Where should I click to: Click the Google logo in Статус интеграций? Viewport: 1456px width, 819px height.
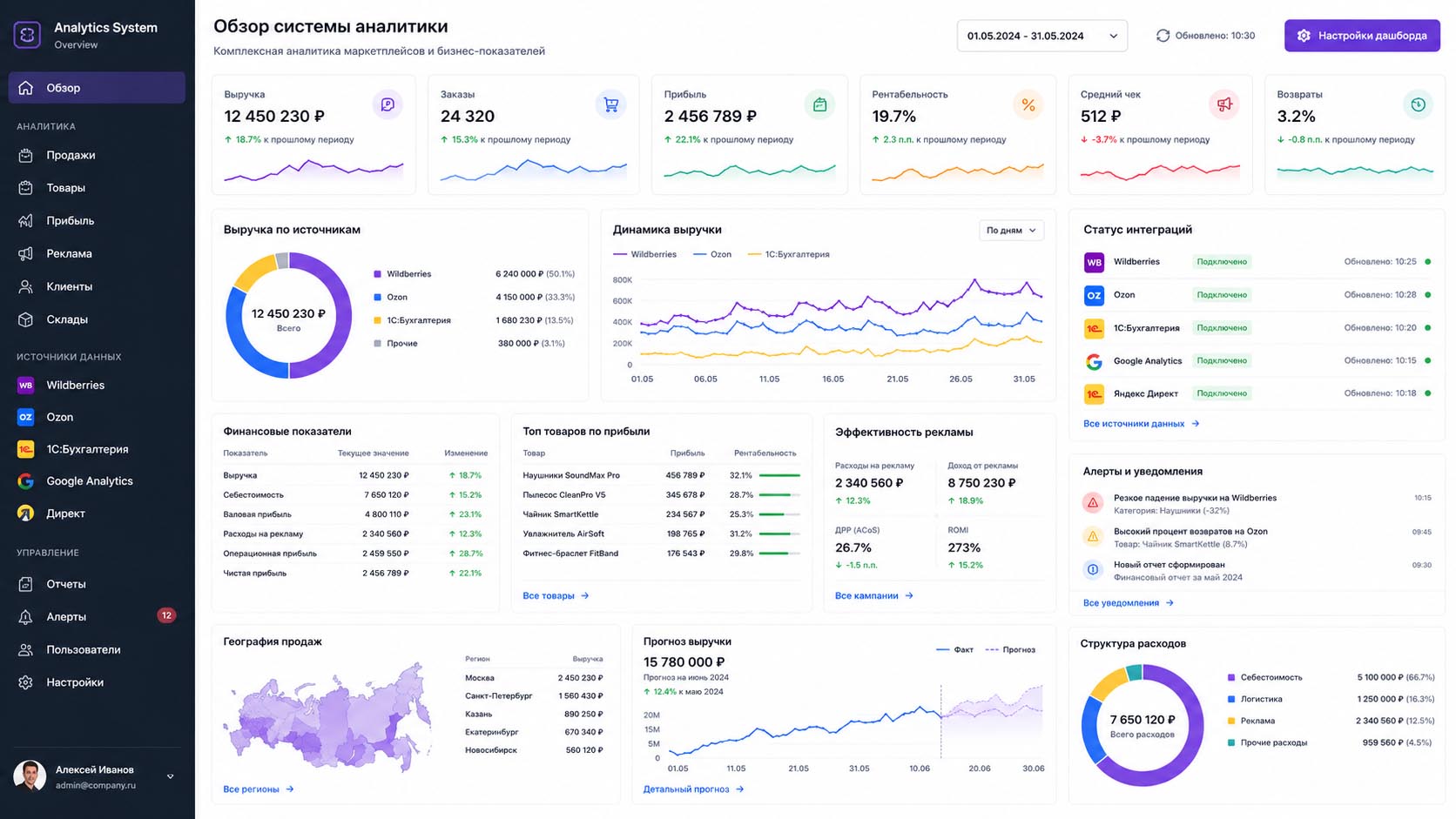coord(1094,361)
